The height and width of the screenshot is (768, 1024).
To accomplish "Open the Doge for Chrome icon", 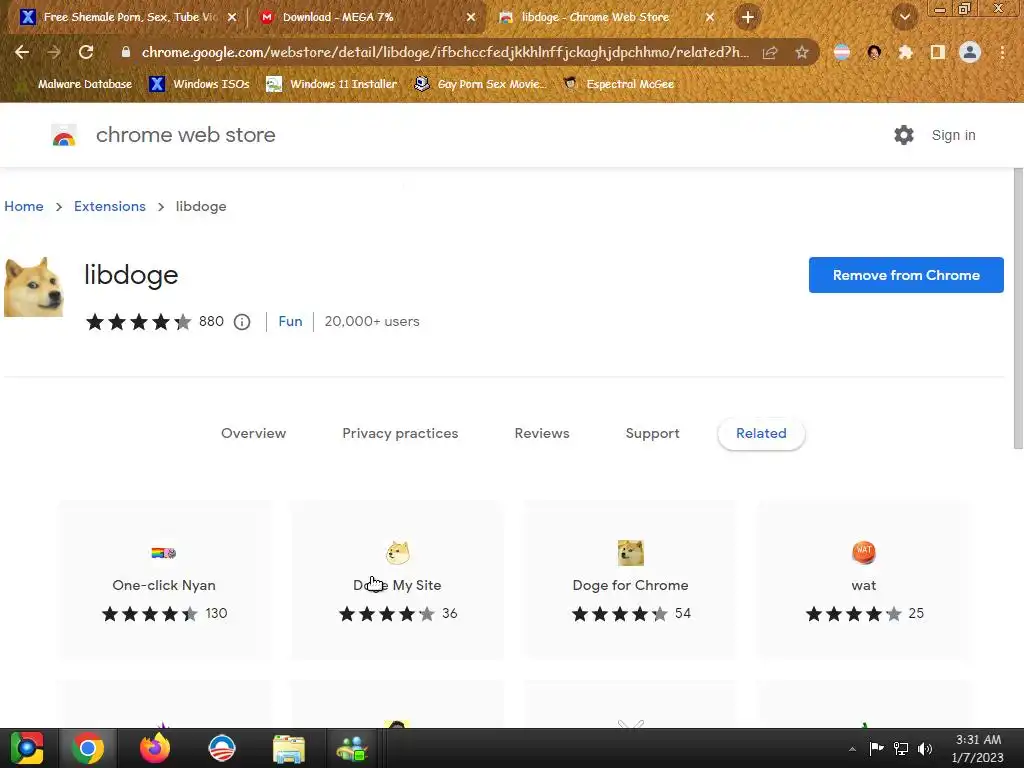I will 630,553.
